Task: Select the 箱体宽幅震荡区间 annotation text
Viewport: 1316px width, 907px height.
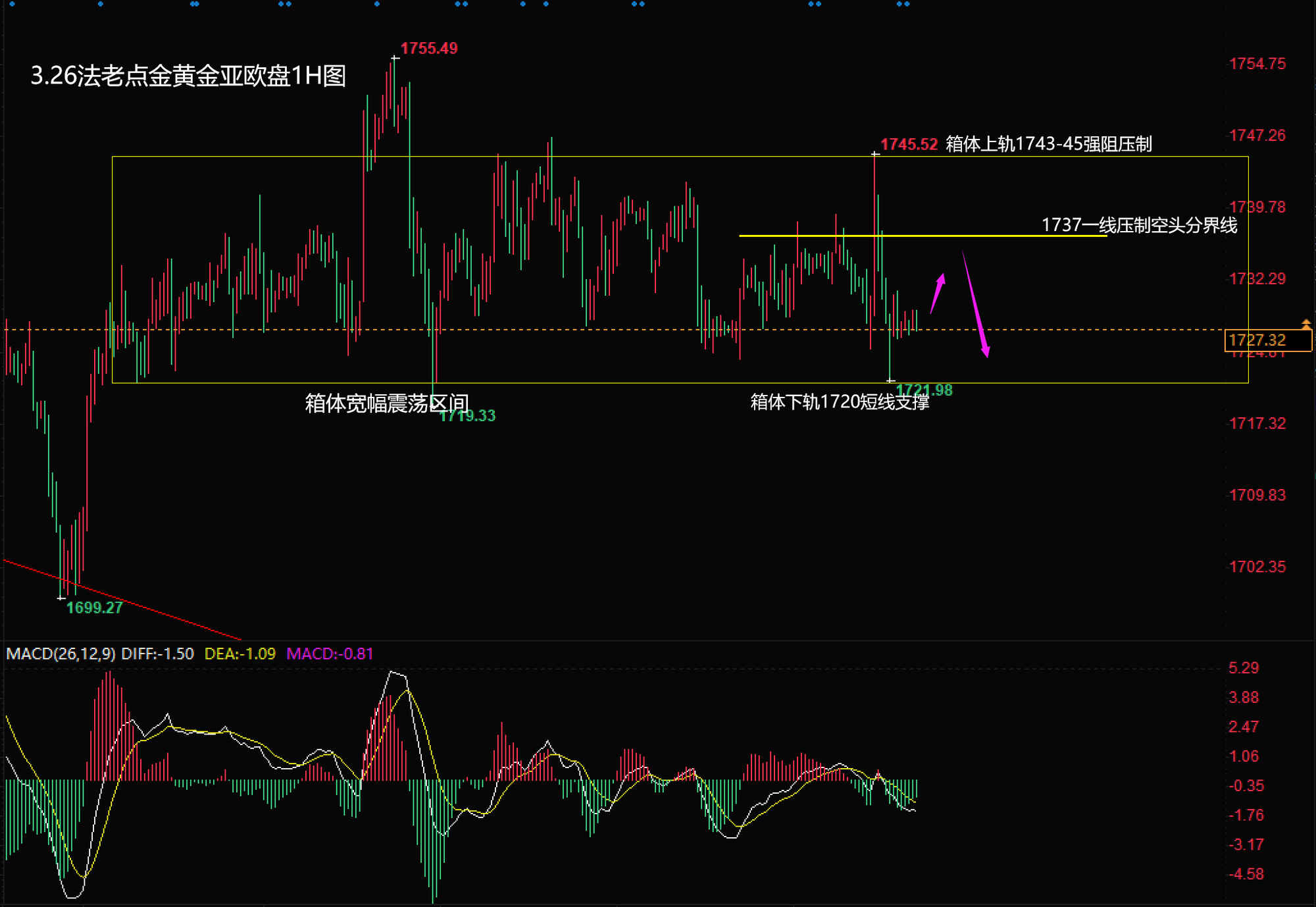Action: [x=386, y=403]
